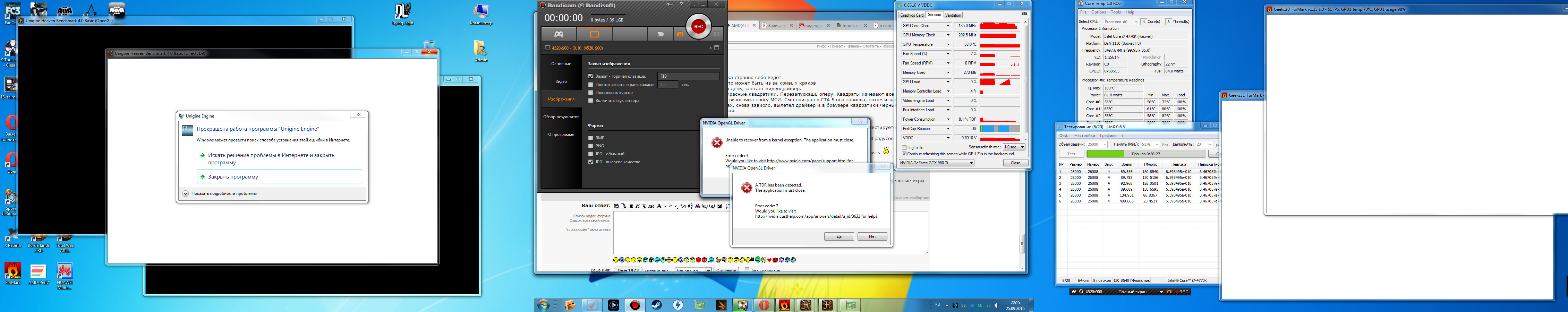The height and width of the screenshot is (312, 1568).
Task: Open LinX problem size dropdown
Action: pos(1097,144)
